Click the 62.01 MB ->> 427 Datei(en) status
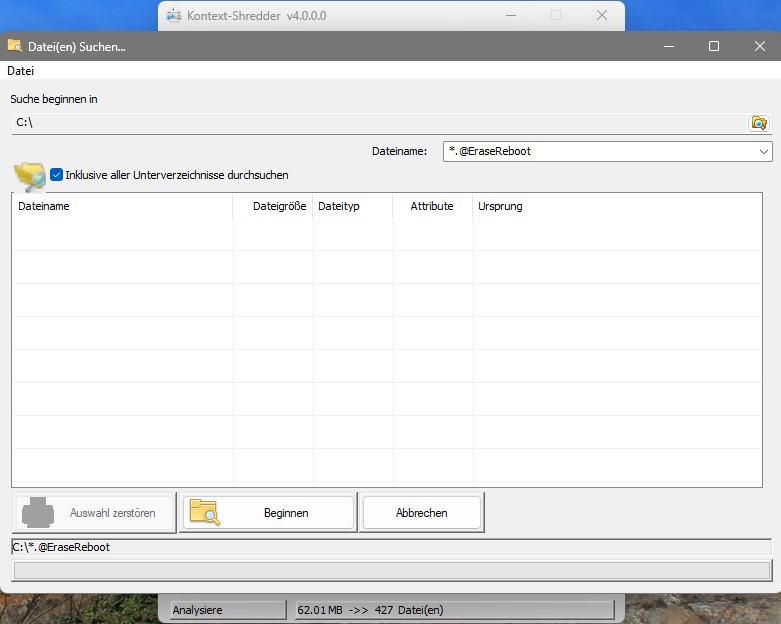 point(454,610)
